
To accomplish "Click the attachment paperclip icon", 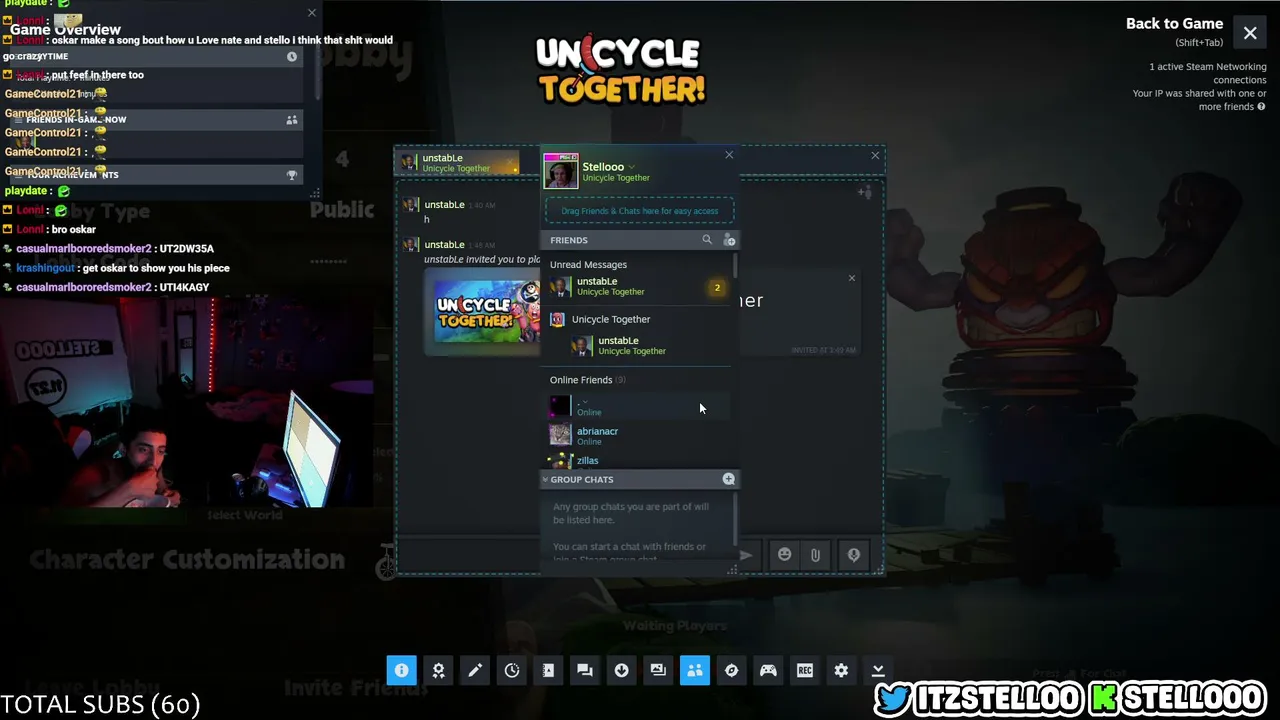I will (x=816, y=555).
